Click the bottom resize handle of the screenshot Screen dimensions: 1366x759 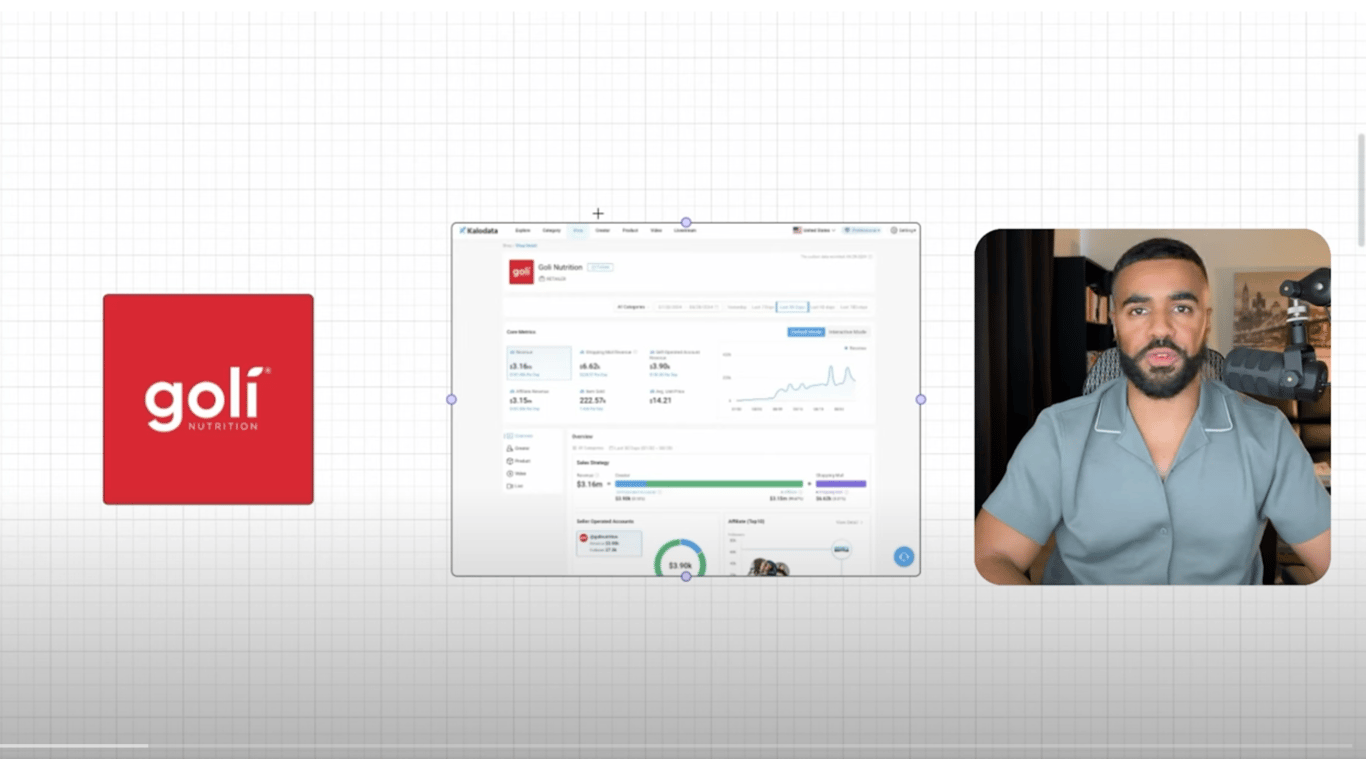[x=686, y=576]
